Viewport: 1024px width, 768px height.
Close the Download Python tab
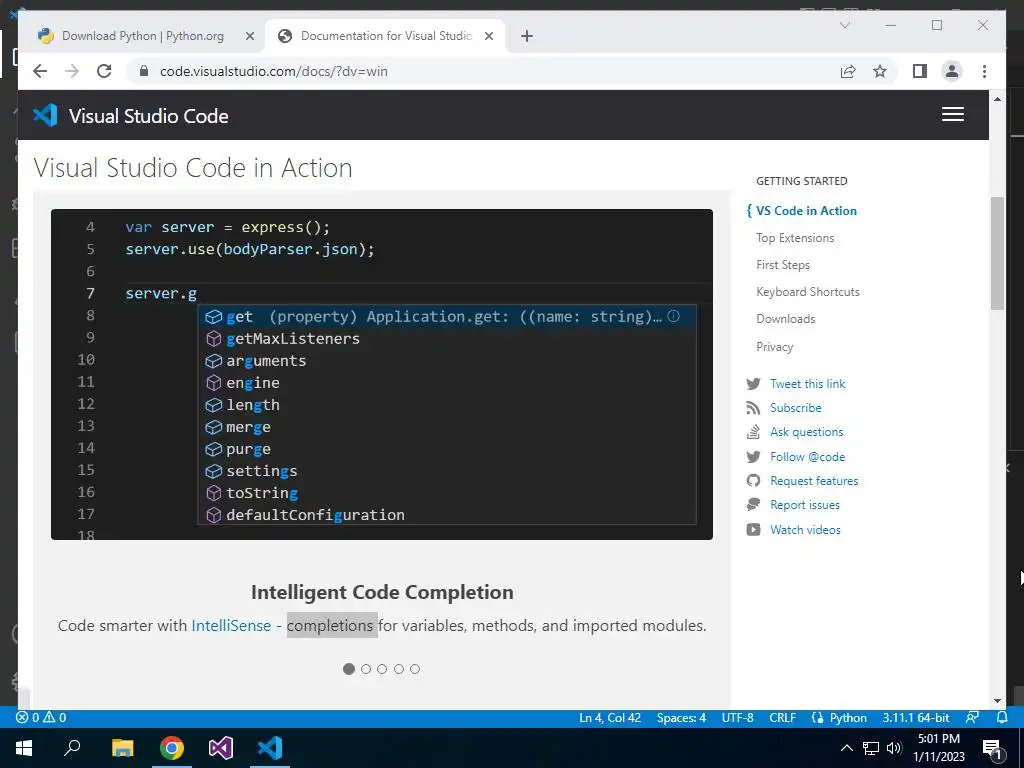tap(249, 36)
